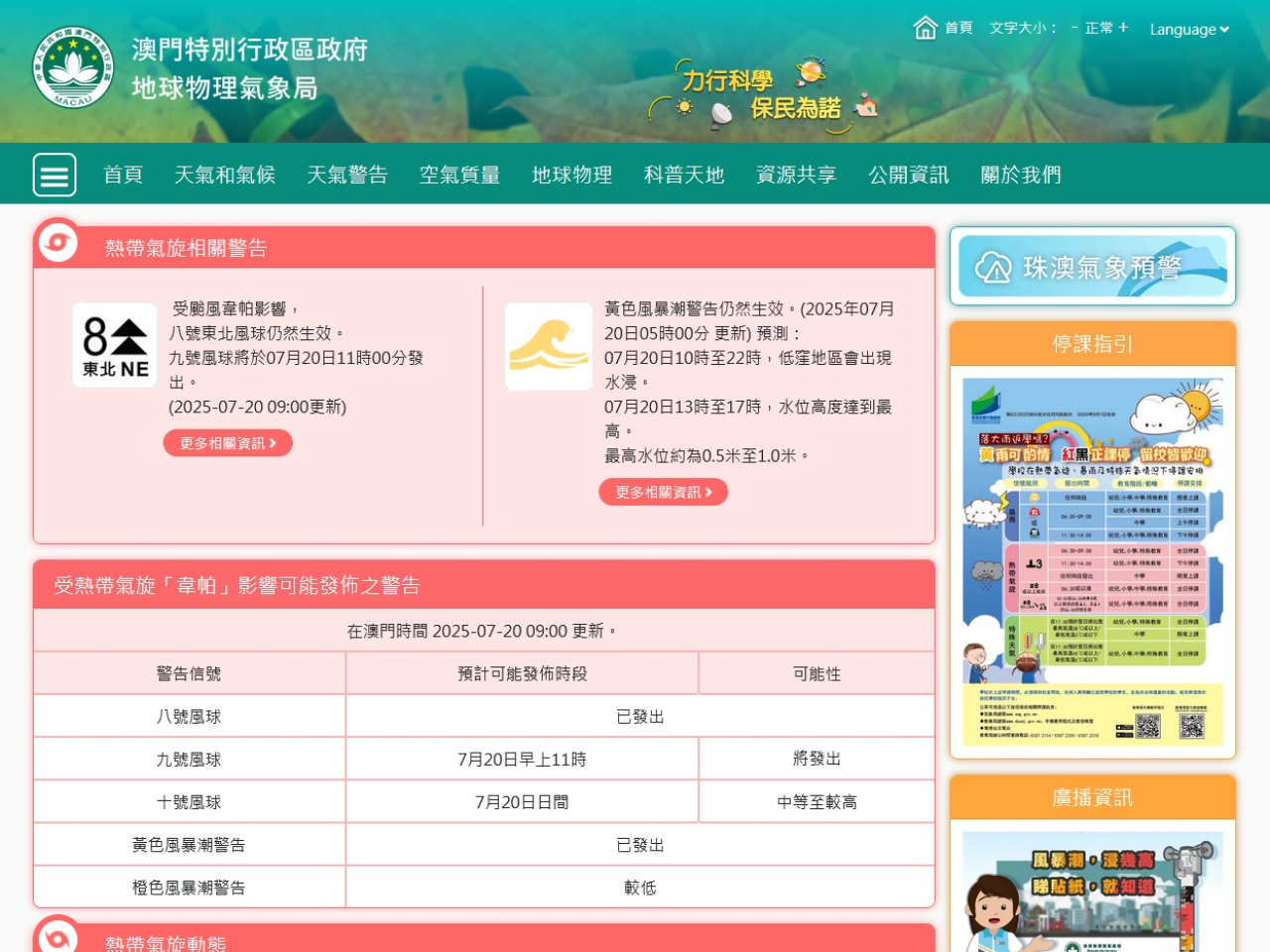
Task: Click the 預計可能發佈時段 column header
Action: pos(522,673)
